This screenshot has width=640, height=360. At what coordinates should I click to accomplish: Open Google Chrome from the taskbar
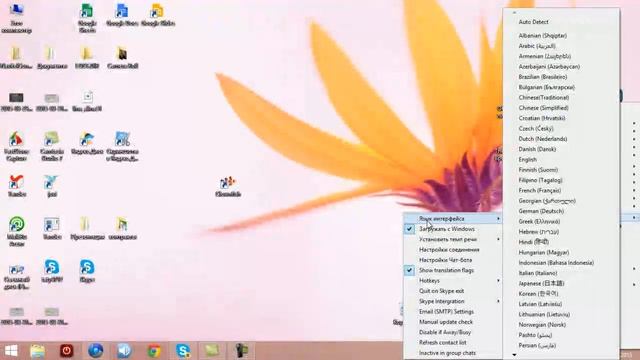tap(154, 351)
